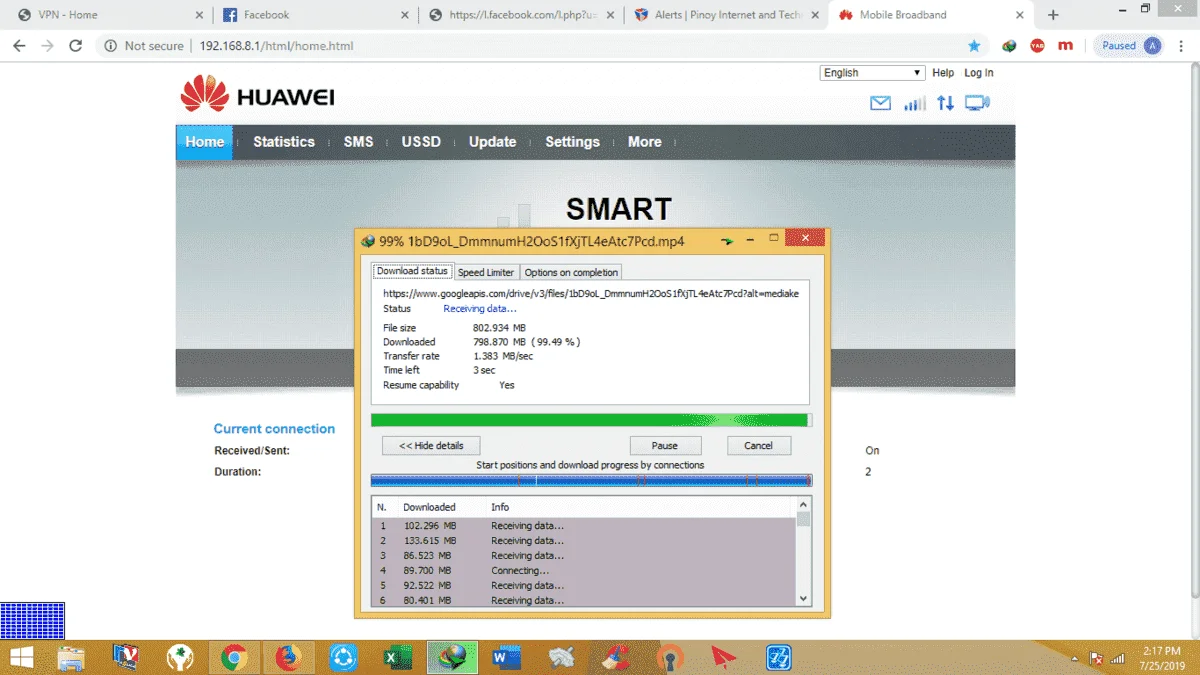This screenshot has height=675, width=1200.
Task: Switch to Facebook browser tab
Action: pyautogui.click(x=314, y=15)
